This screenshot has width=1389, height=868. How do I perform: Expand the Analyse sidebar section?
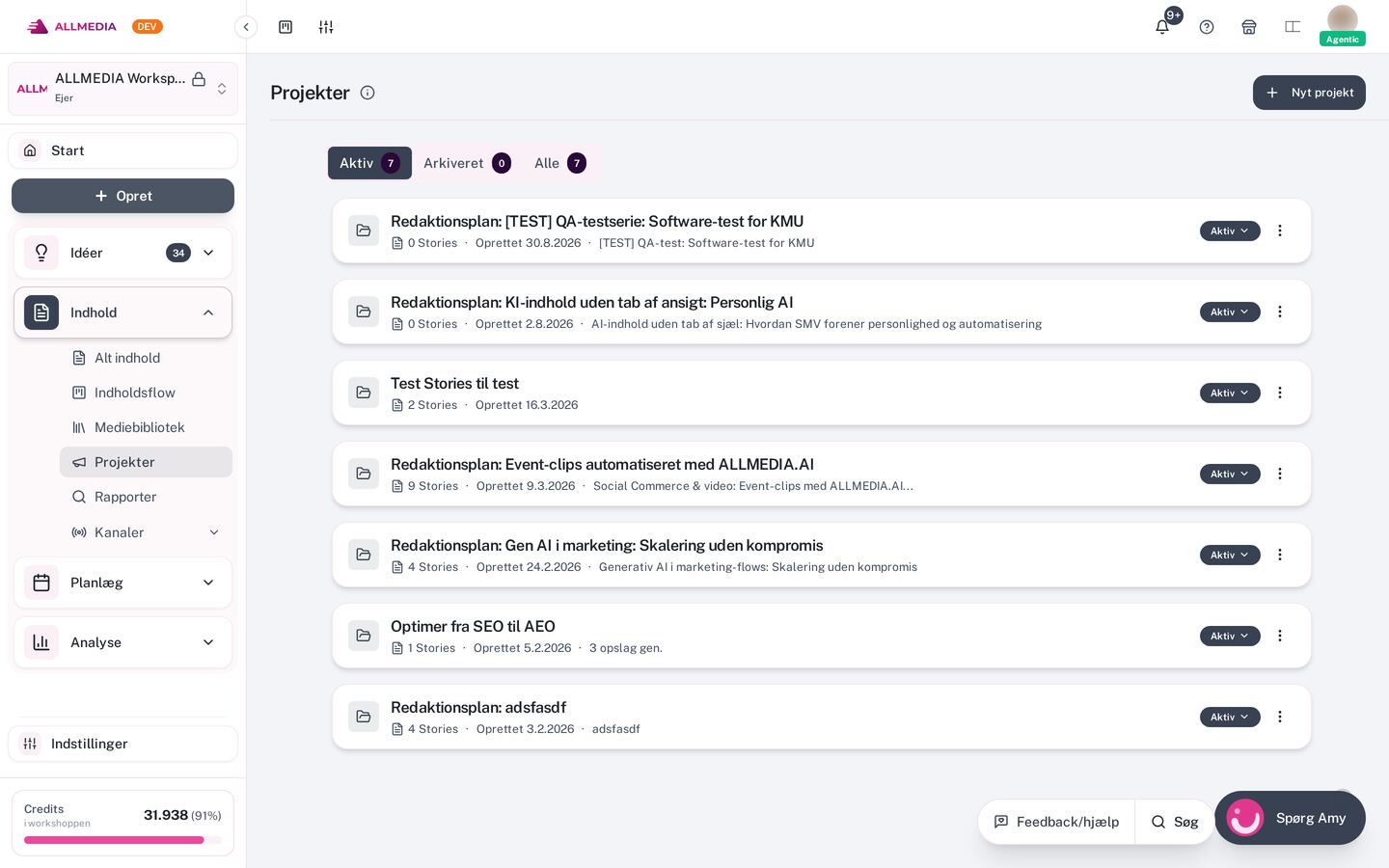[x=123, y=642]
